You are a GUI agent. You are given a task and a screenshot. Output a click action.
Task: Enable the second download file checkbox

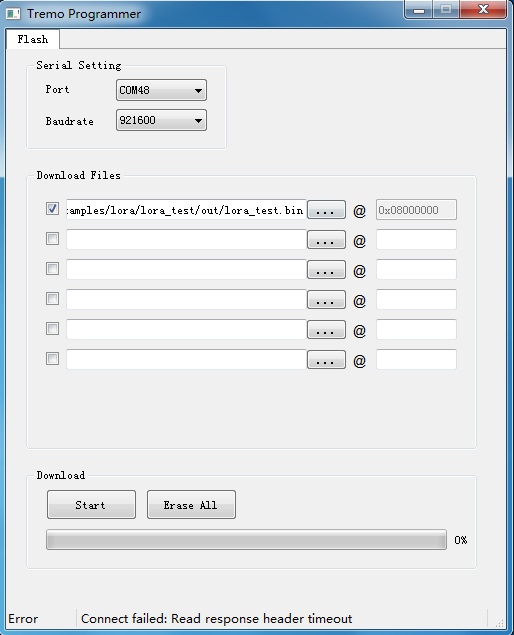[52, 239]
